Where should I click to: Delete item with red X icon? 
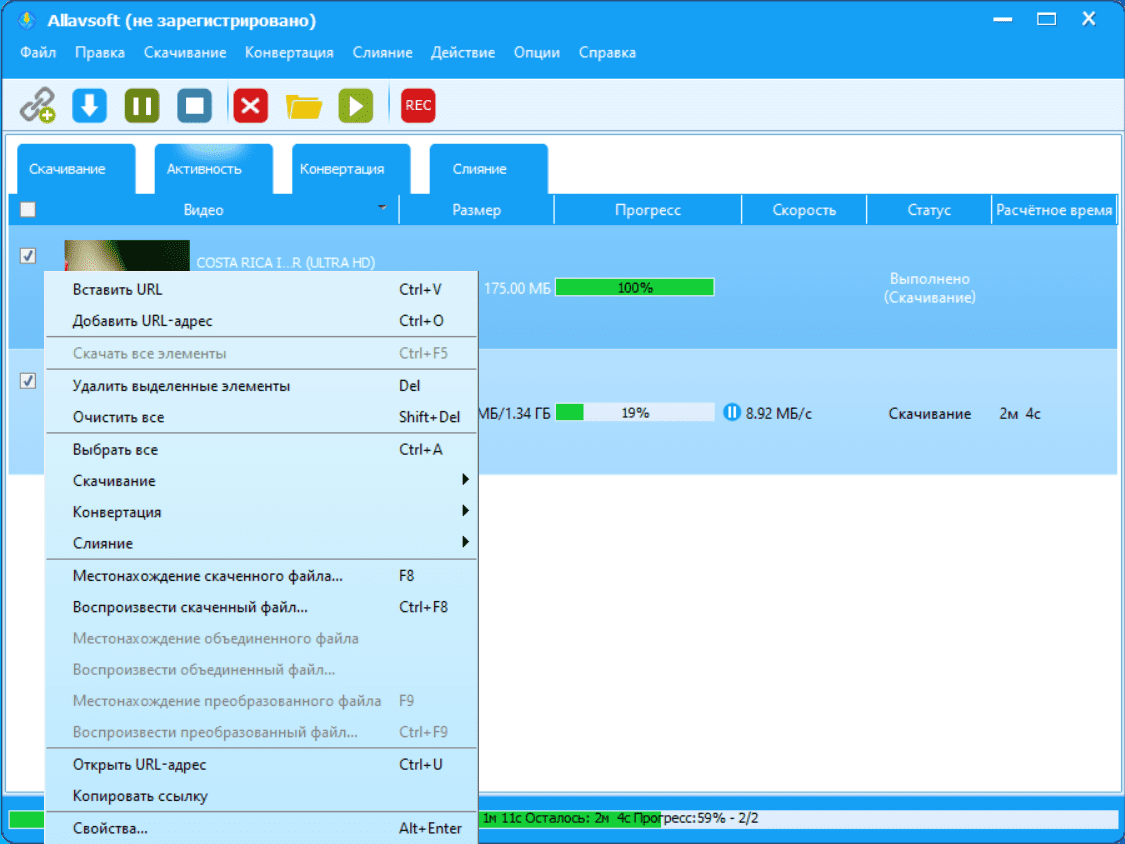click(x=250, y=106)
